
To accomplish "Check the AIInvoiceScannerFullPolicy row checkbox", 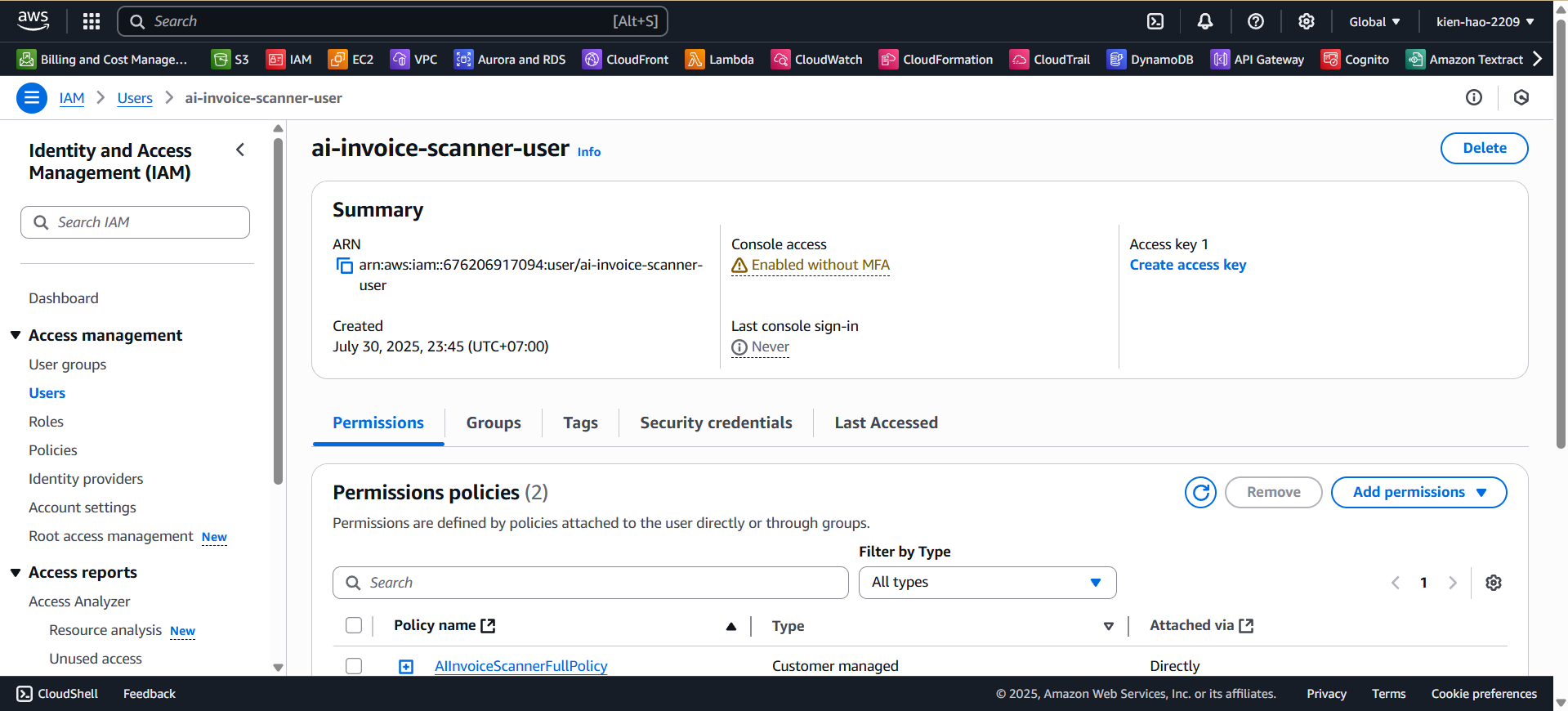I will (x=354, y=666).
